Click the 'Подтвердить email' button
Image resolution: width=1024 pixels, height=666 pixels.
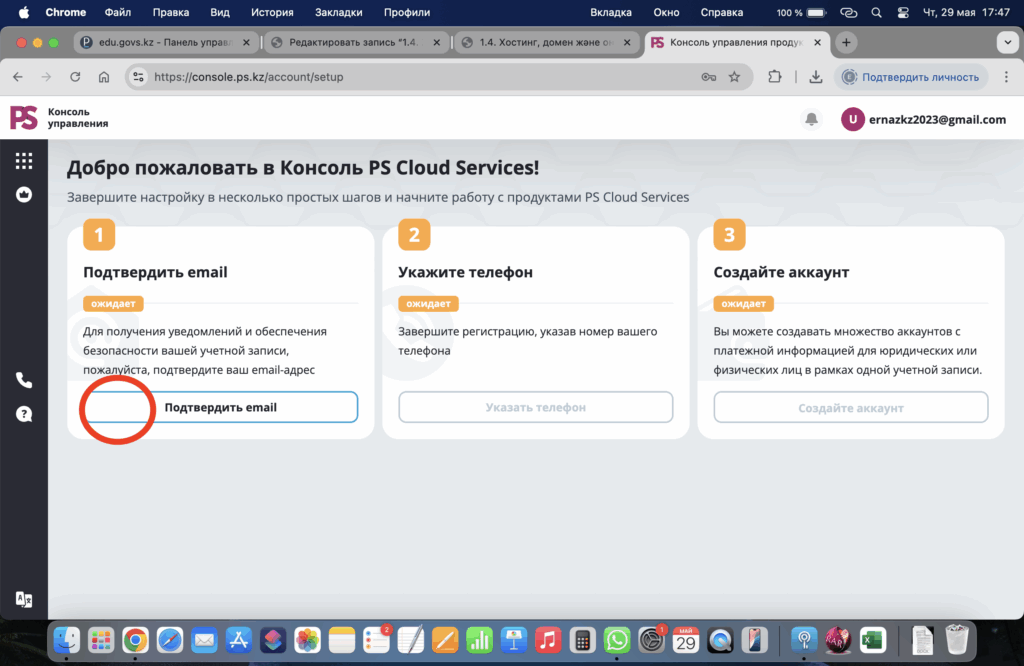click(x=220, y=407)
